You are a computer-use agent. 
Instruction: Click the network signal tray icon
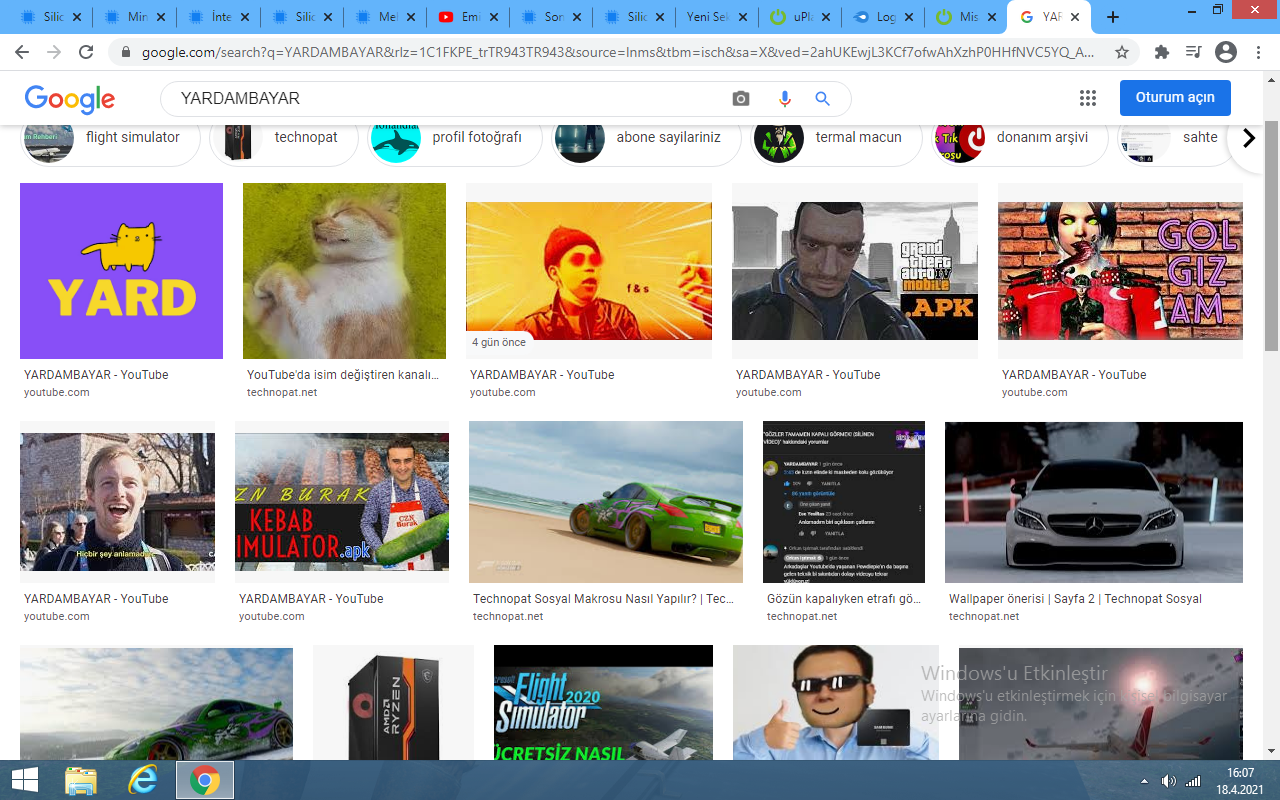point(1192,780)
